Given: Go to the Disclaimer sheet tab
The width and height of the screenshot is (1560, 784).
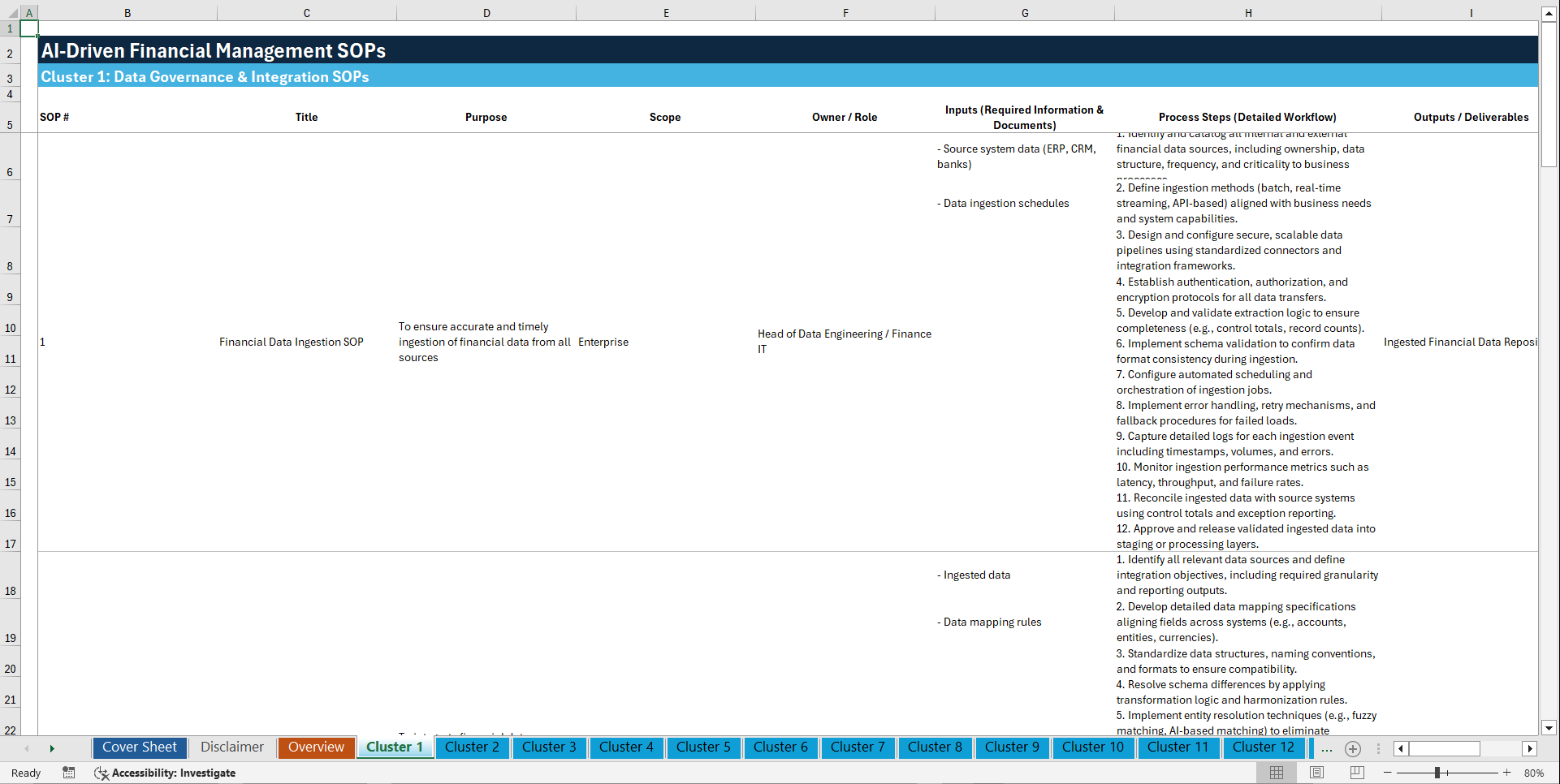Looking at the screenshot, I should pos(231,747).
